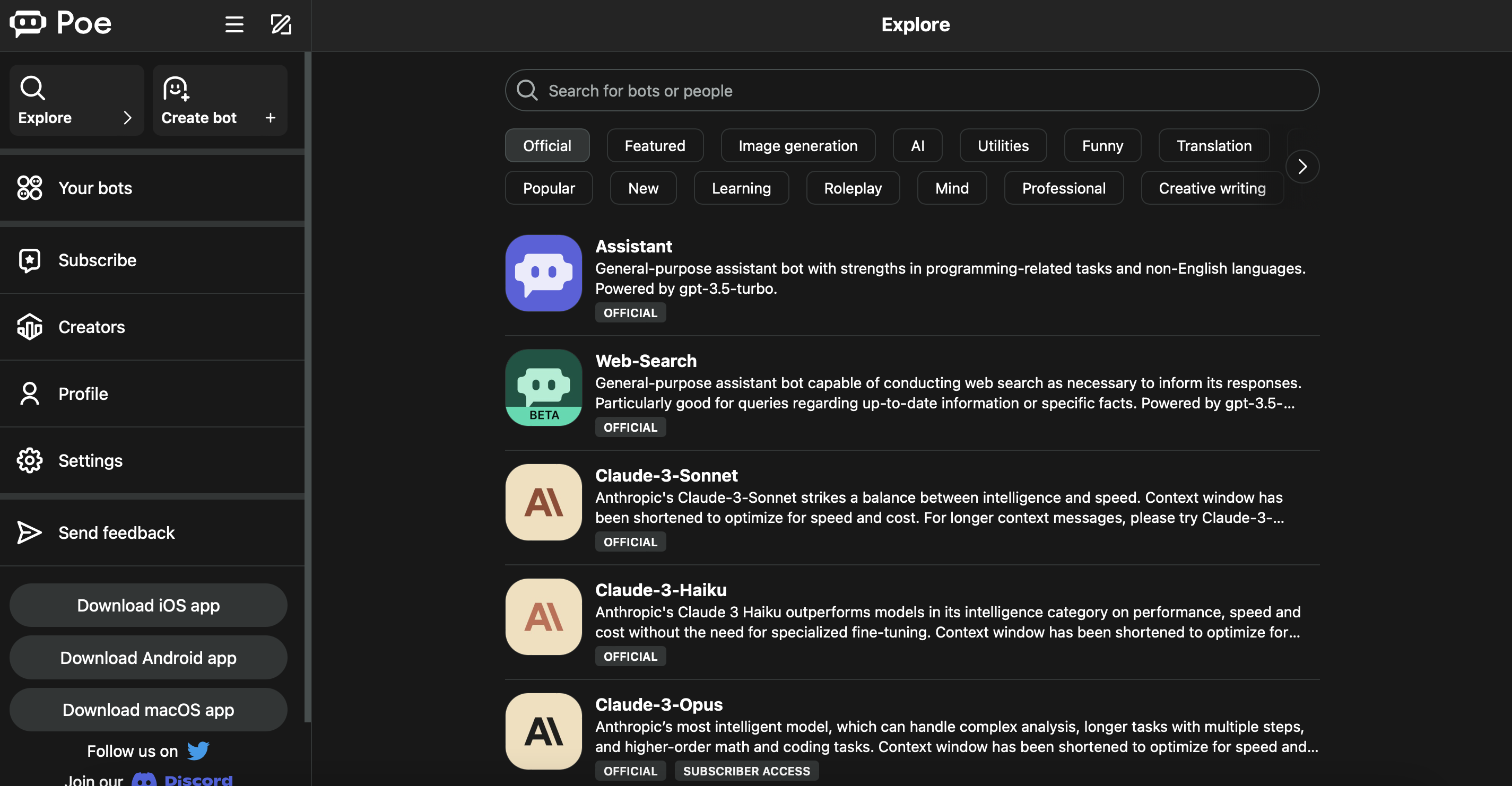This screenshot has width=1512, height=786.
Task: Start a new chat with pencil icon
Action: (x=281, y=24)
